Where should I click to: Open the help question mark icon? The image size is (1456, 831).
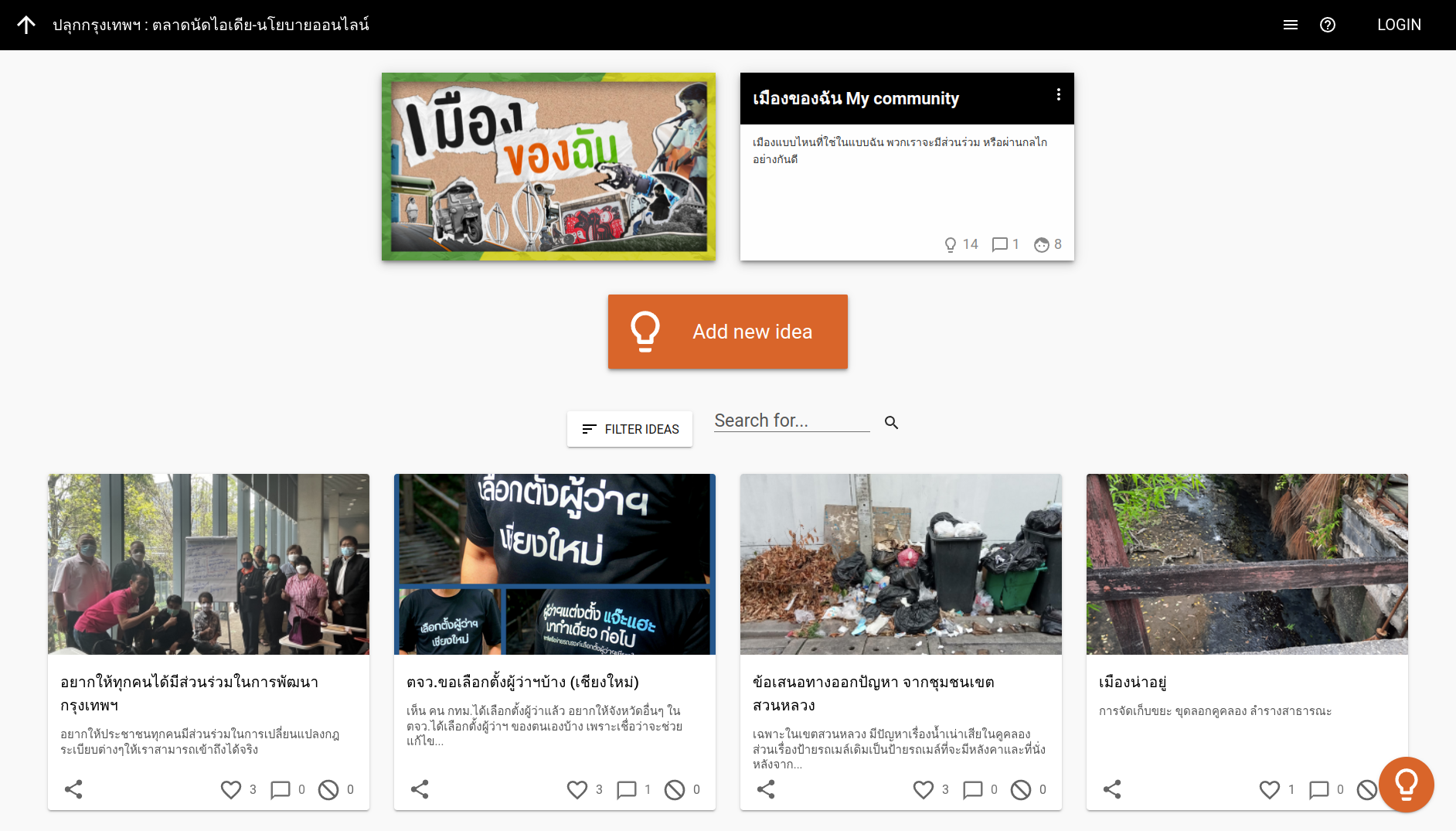coord(1327,25)
